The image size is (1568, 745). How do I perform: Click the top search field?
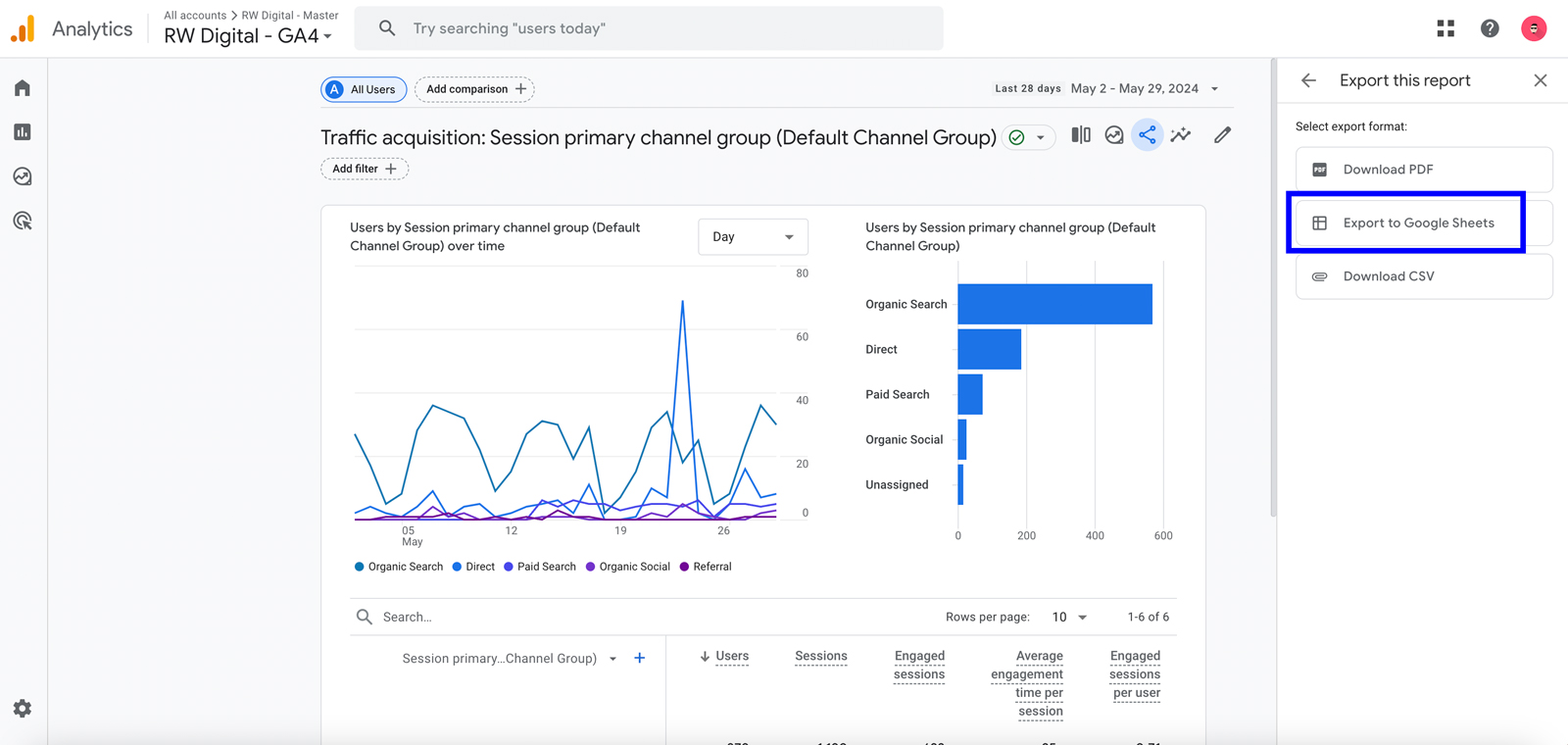point(649,28)
